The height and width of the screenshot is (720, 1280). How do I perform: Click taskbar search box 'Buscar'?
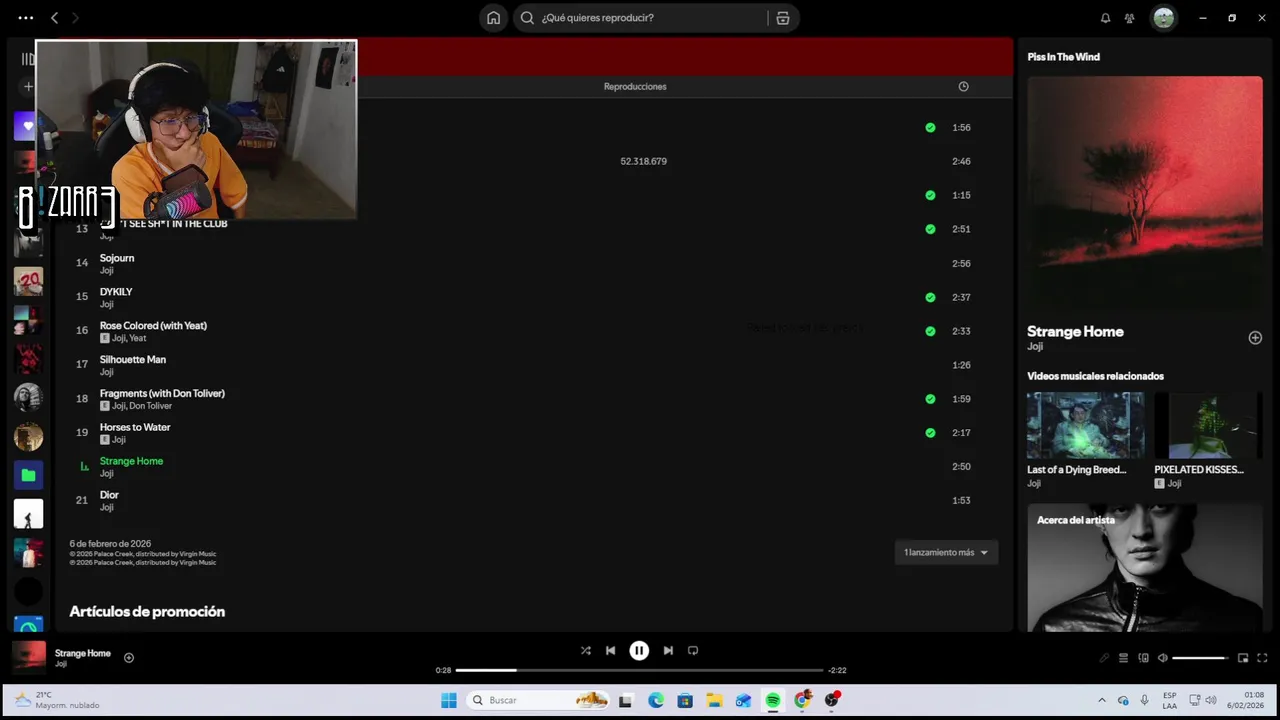[x=540, y=700]
